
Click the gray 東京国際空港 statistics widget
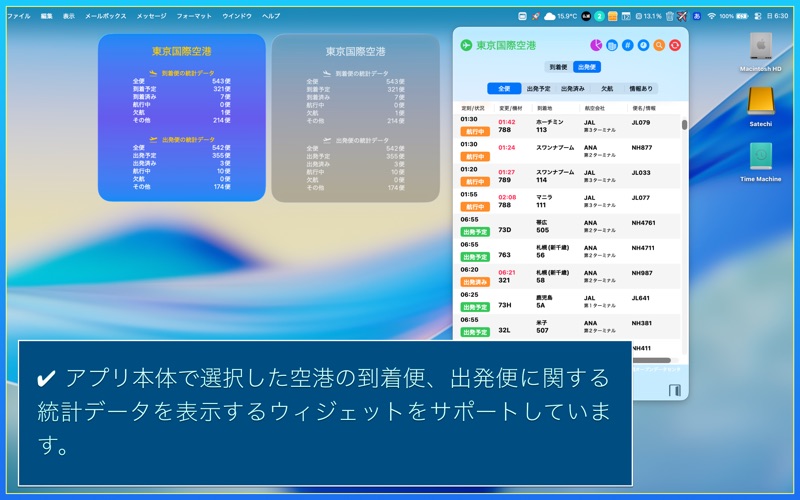(x=356, y=118)
